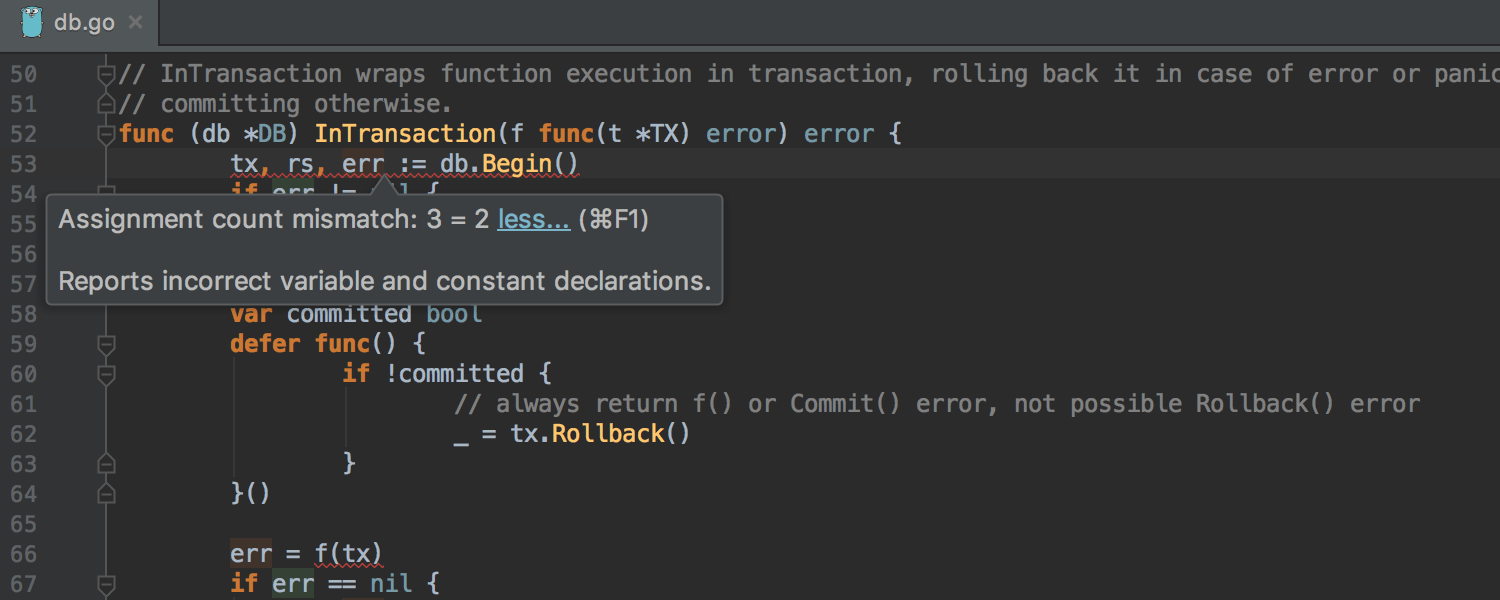Viewport: 1500px width, 600px height.
Task: Collapse the if !committed block at line 60
Action: tap(106, 374)
